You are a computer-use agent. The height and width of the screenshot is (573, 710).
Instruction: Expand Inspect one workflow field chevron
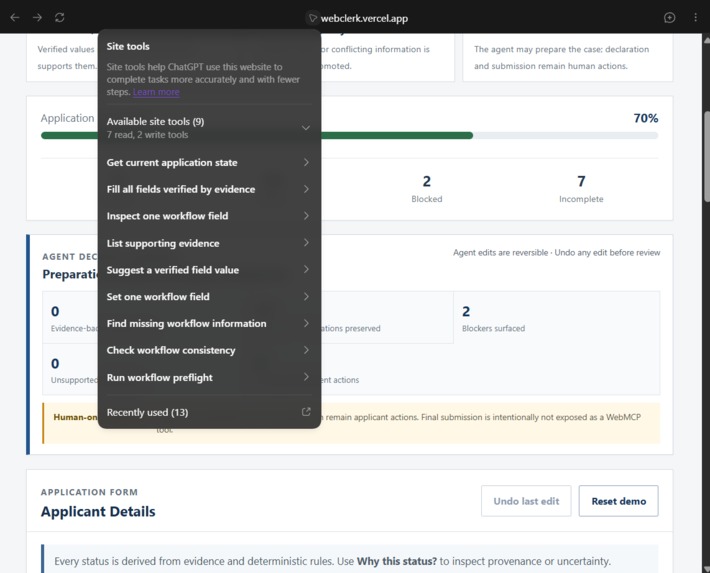(306, 216)
